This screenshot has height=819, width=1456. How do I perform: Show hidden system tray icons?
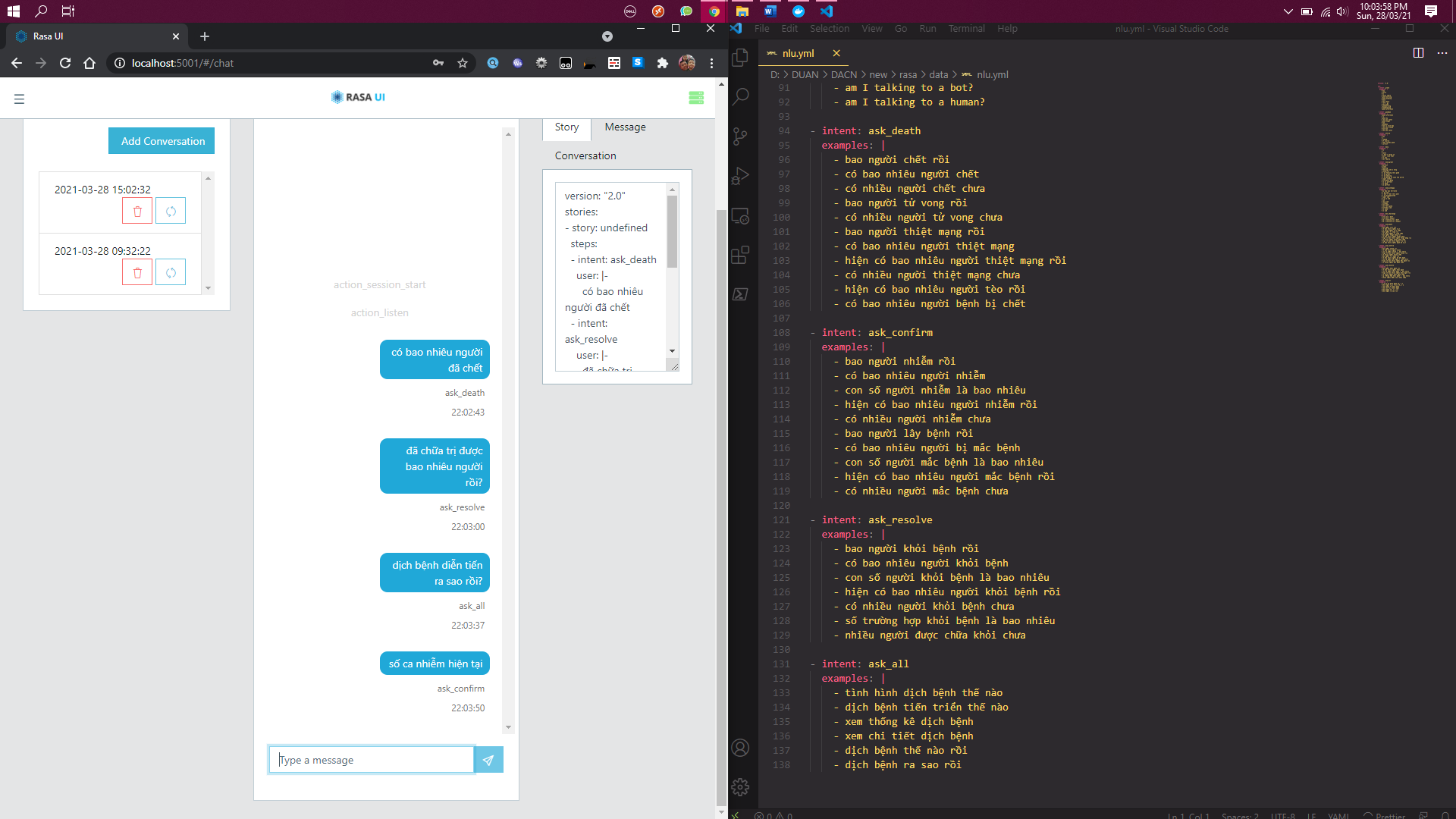pyautogui.click(x=1288, y=11)
